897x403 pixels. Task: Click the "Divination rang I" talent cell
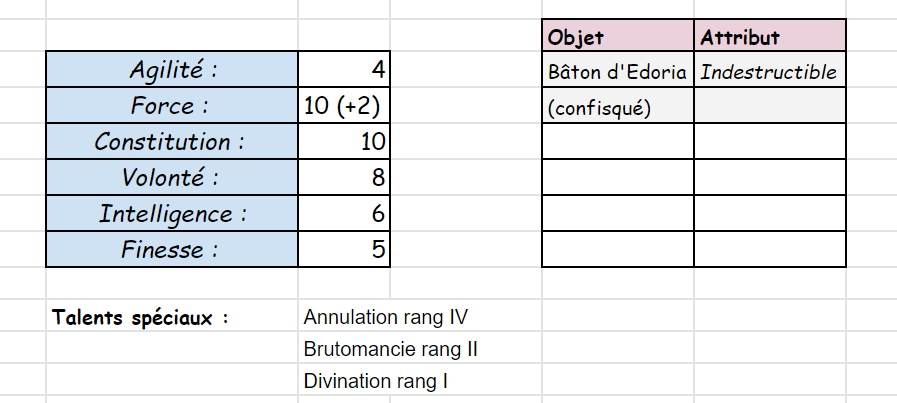coord(376,381)
